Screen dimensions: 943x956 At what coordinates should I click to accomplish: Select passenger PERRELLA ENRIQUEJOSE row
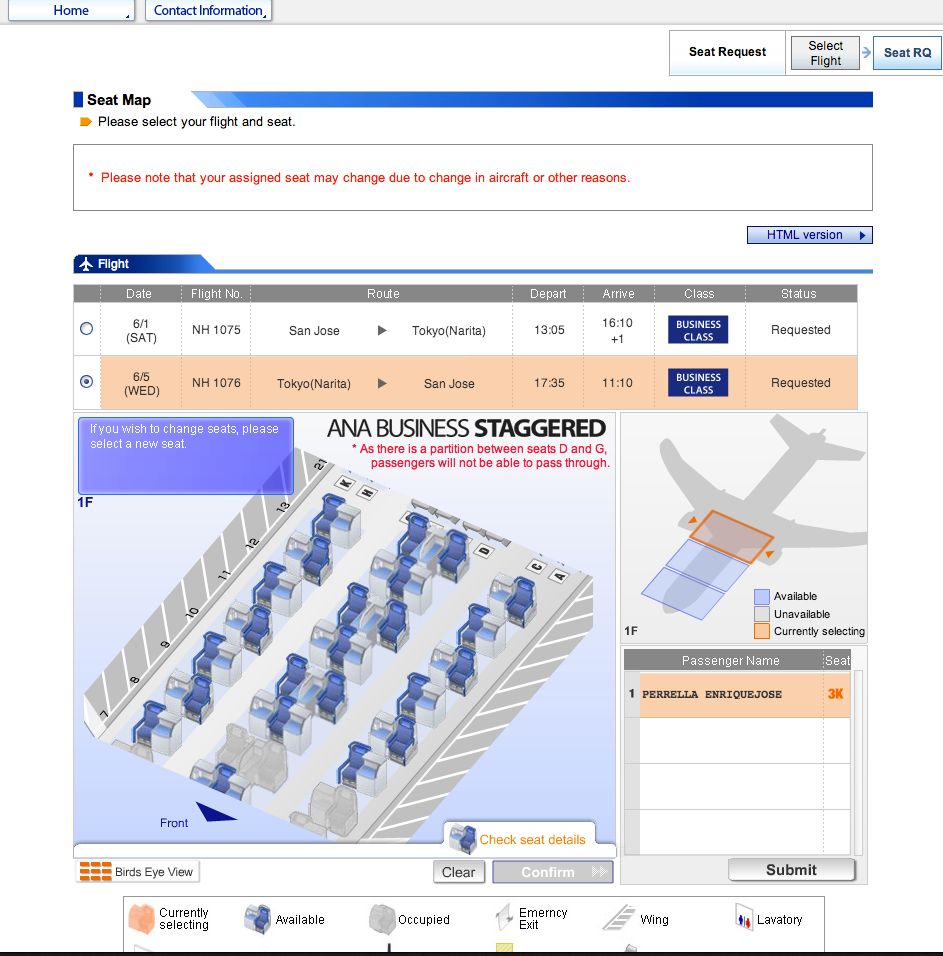(x=737, y=694)
